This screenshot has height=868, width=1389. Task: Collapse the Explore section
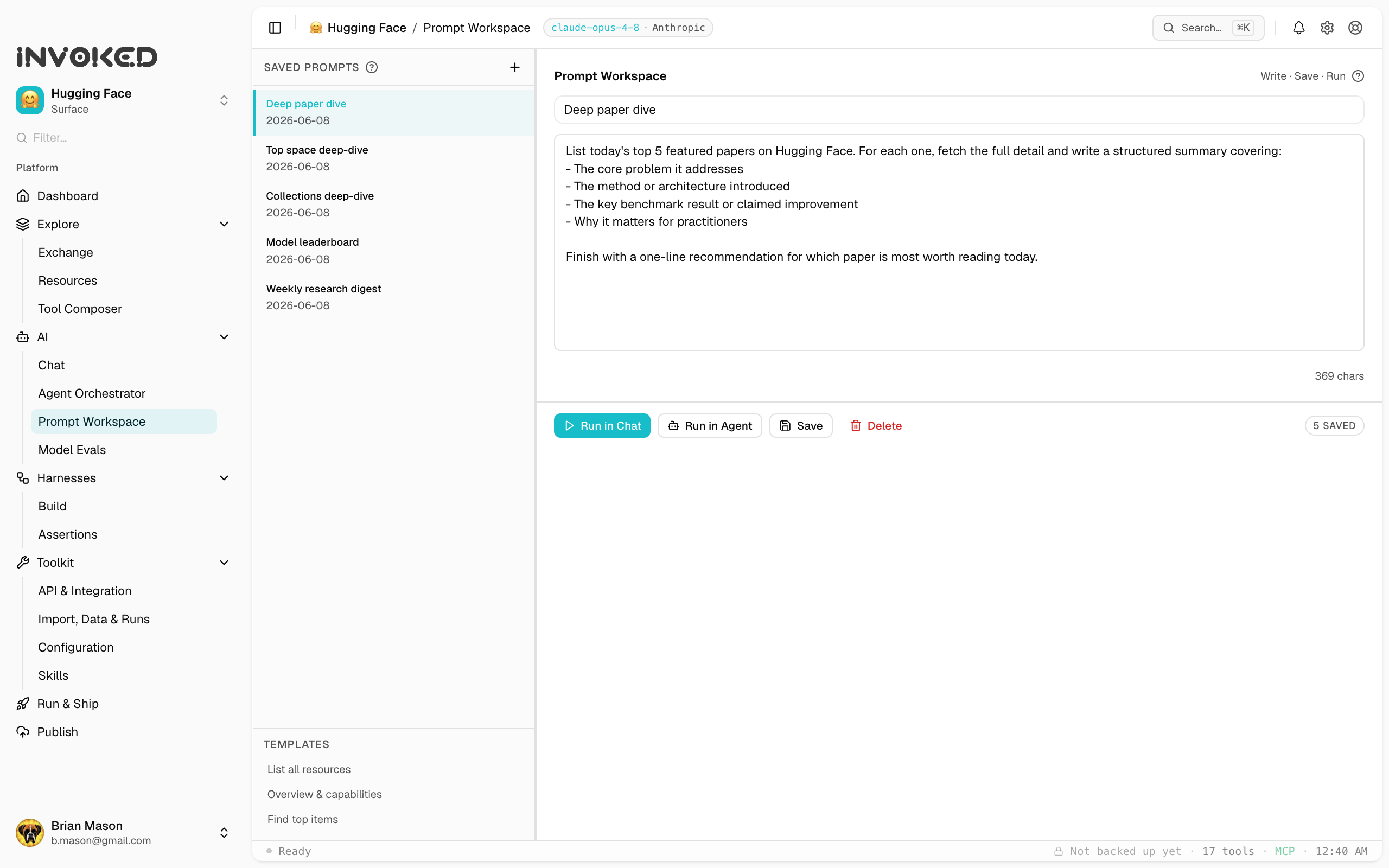pyautogui.click(x=224, y=224)
